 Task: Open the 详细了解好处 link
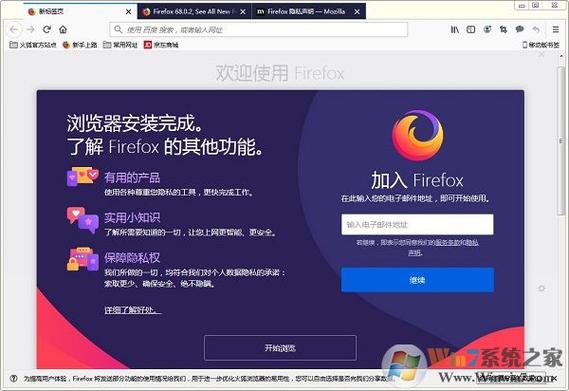pos(132,310)
